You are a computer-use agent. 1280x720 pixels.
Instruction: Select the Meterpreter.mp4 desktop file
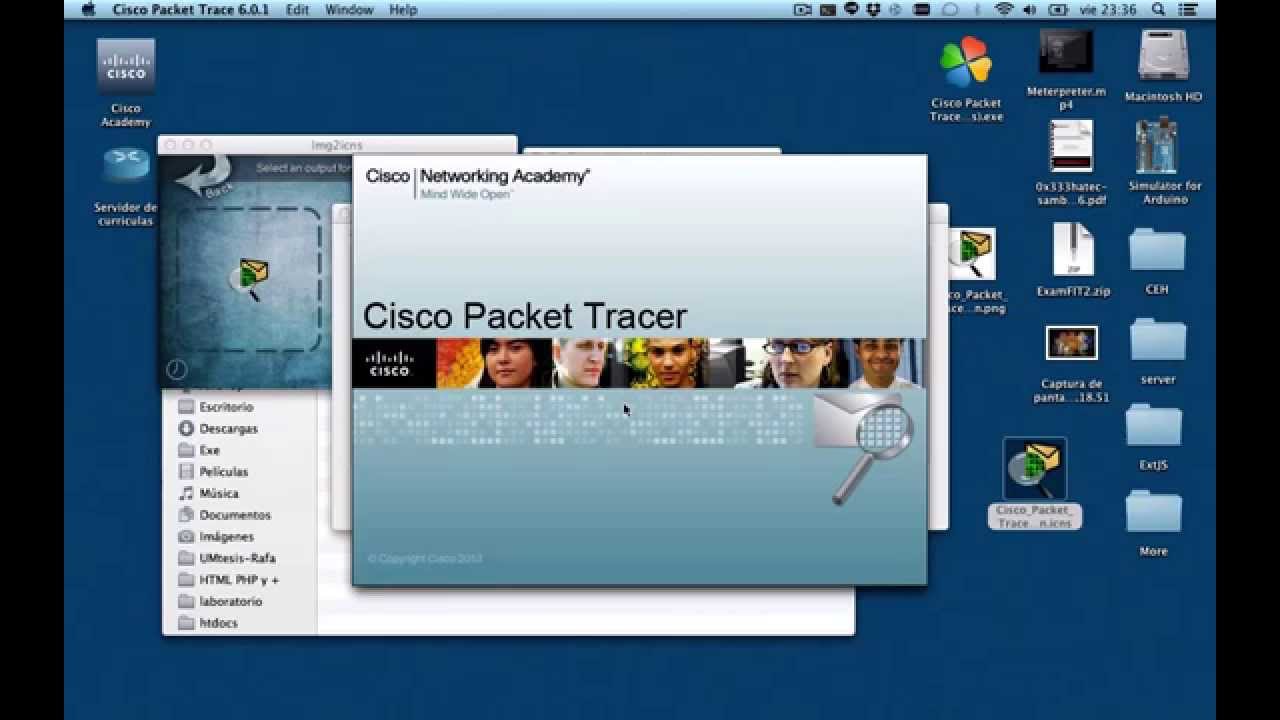tap(1066, 51)
